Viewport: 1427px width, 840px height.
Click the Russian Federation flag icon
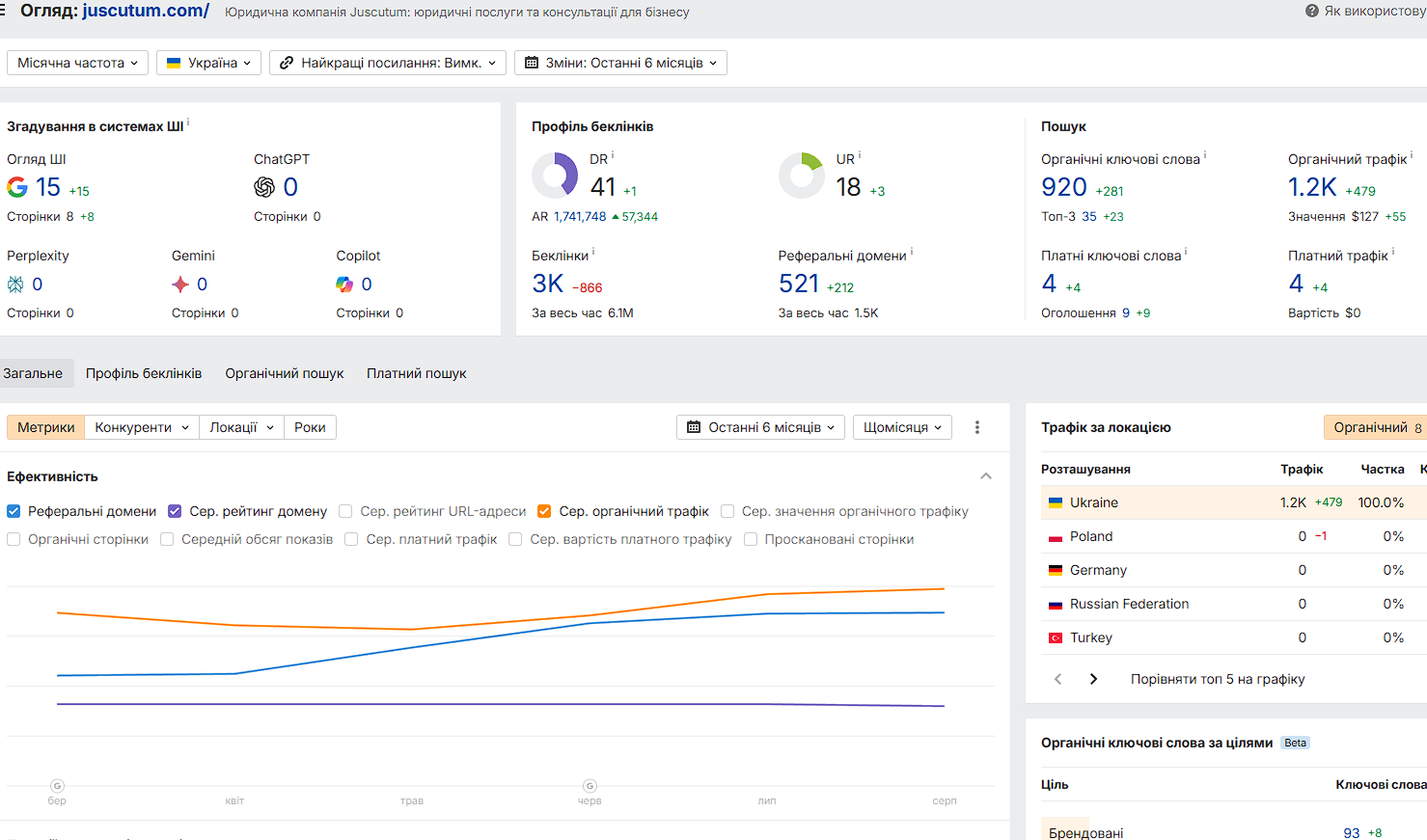[1056, 605]
